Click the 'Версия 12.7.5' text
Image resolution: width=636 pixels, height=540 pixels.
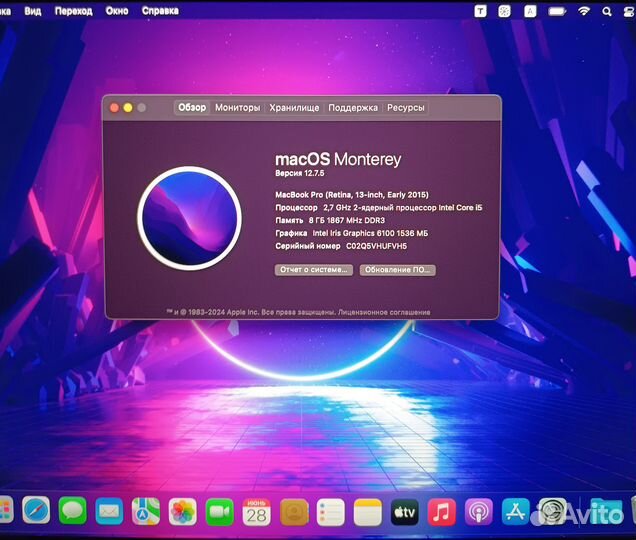[300, 173]
